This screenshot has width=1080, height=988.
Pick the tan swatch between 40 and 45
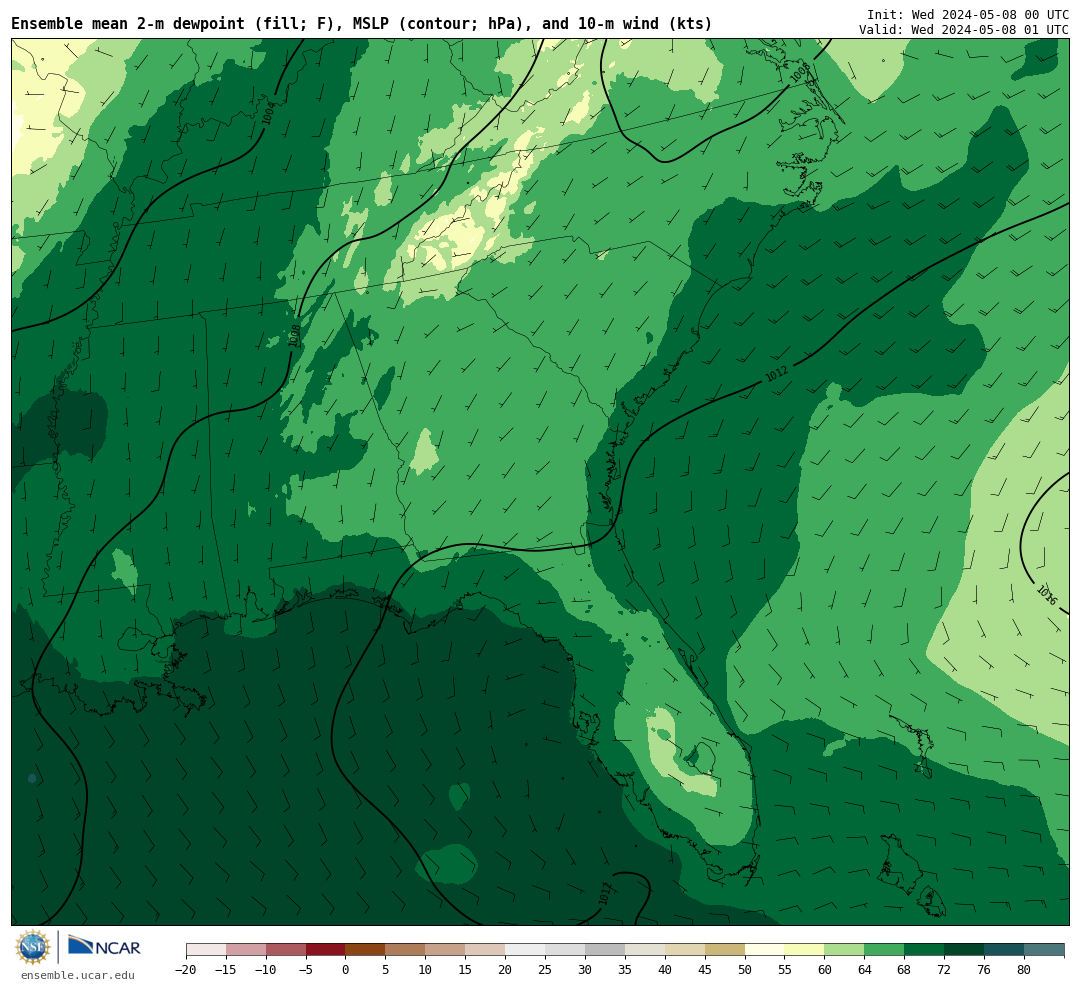click(x=685, y=950)
